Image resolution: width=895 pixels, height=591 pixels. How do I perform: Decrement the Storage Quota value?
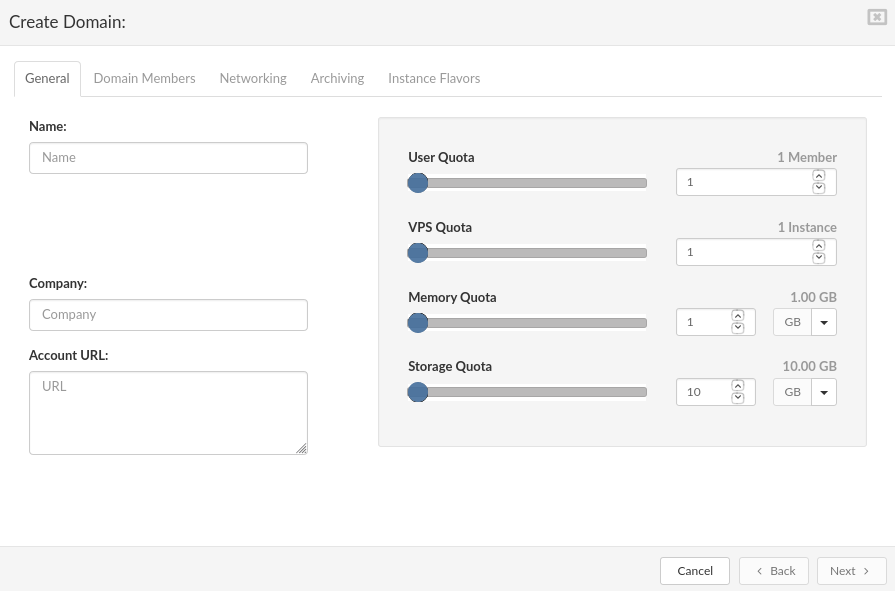pyautogui.click(x=738, y=397)
